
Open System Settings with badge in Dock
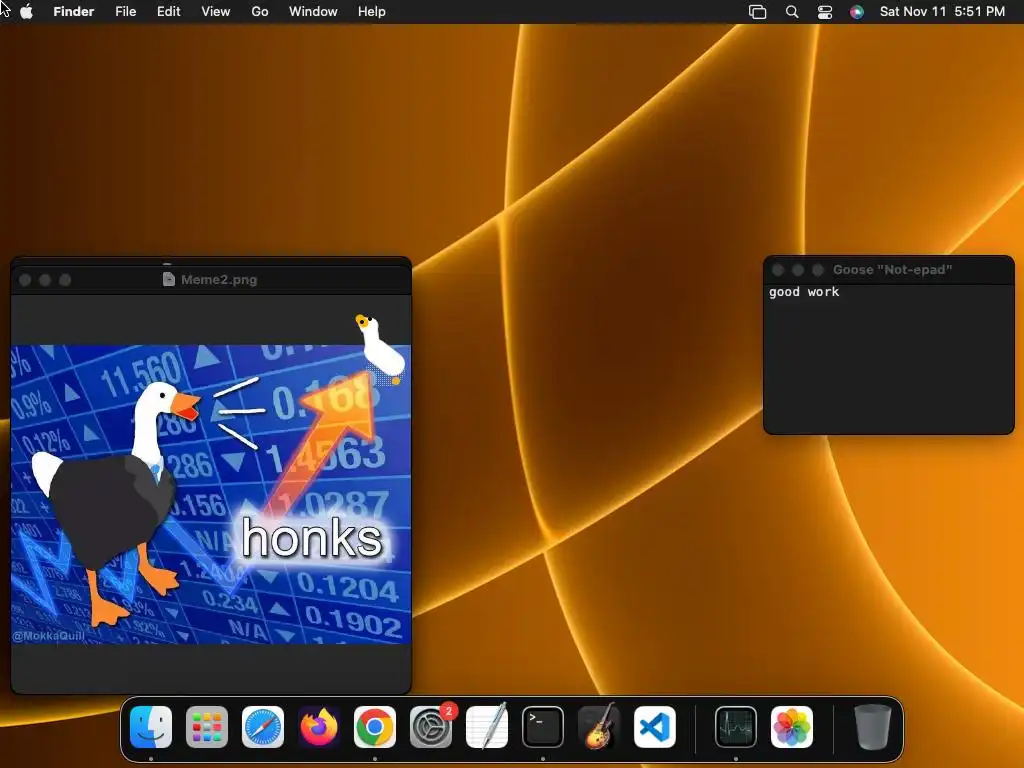pyautogui.click(x=431, y=727)
